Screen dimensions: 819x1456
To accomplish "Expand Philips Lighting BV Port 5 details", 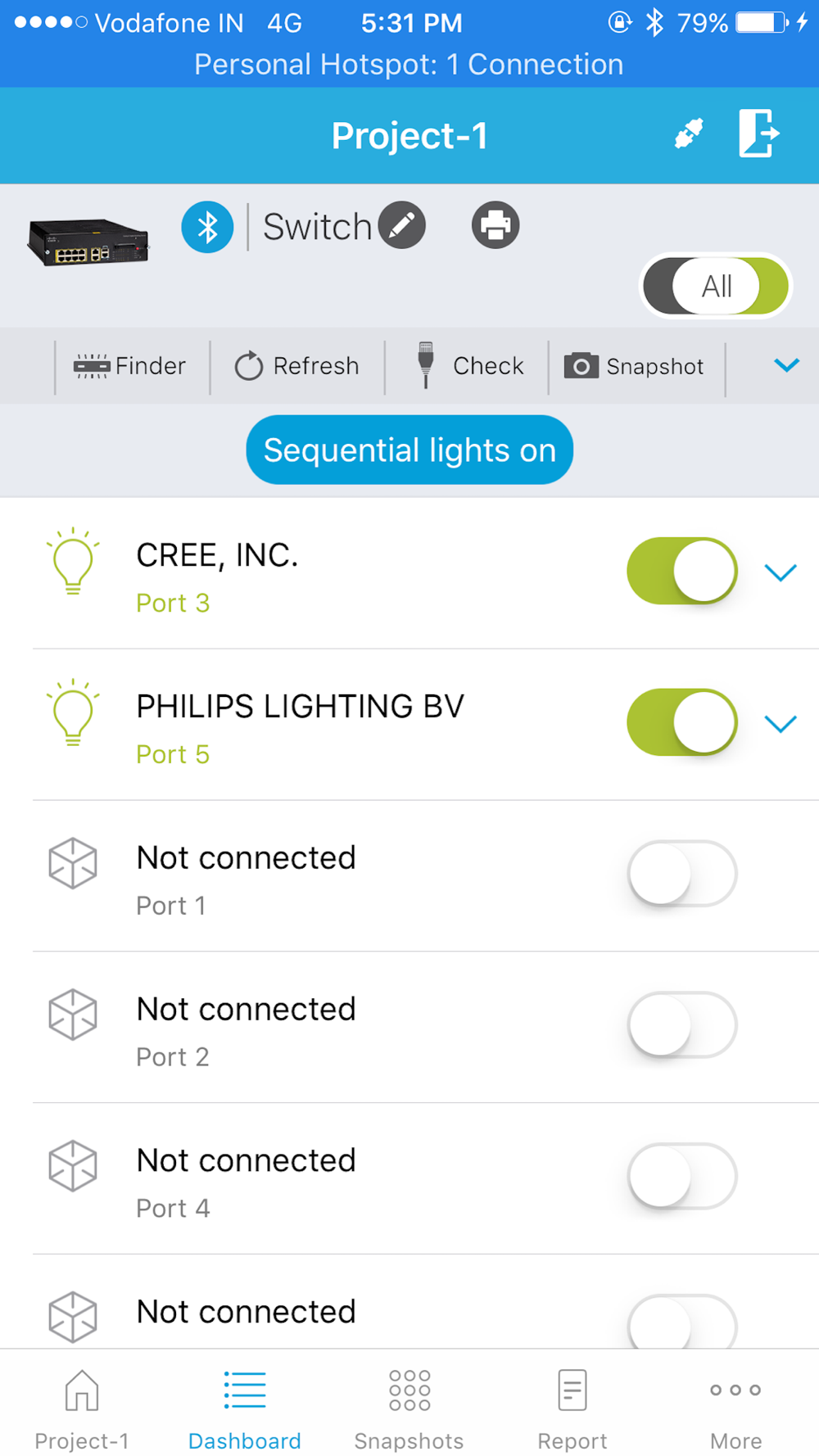I will 781,724.
